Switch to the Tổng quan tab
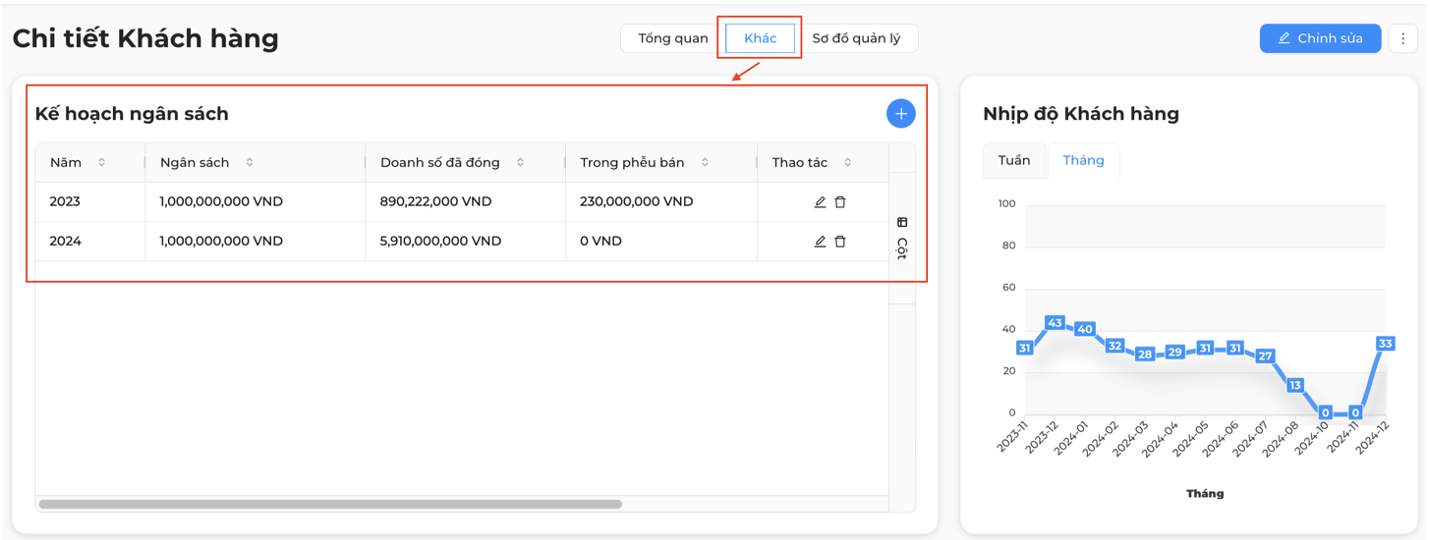Screen dimensions: 1430x540 tap(673, 38)
